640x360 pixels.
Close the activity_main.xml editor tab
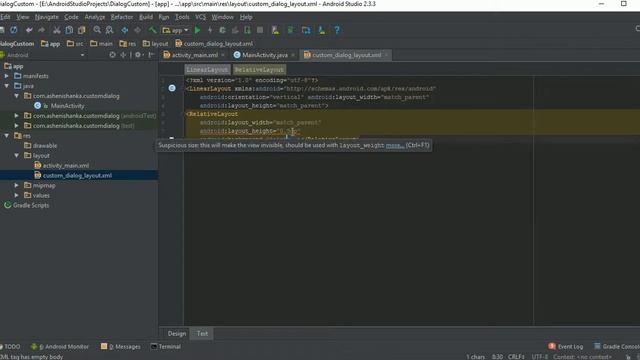point(223,55)
